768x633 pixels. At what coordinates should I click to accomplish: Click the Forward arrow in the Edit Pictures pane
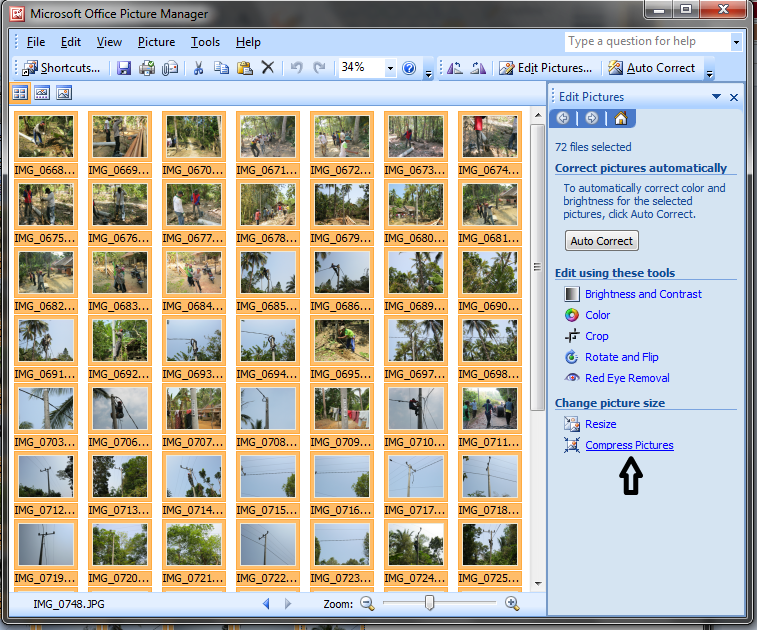(592, 118)
